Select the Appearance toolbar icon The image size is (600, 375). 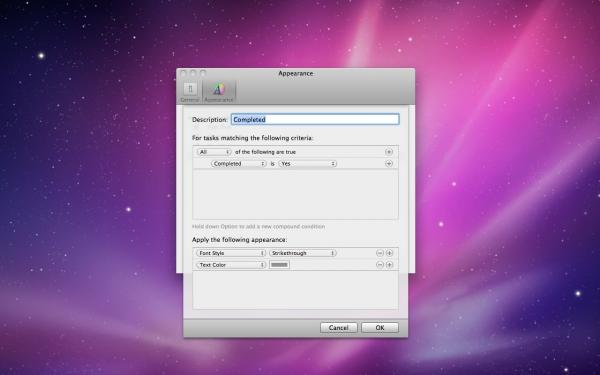coord(218,92)
